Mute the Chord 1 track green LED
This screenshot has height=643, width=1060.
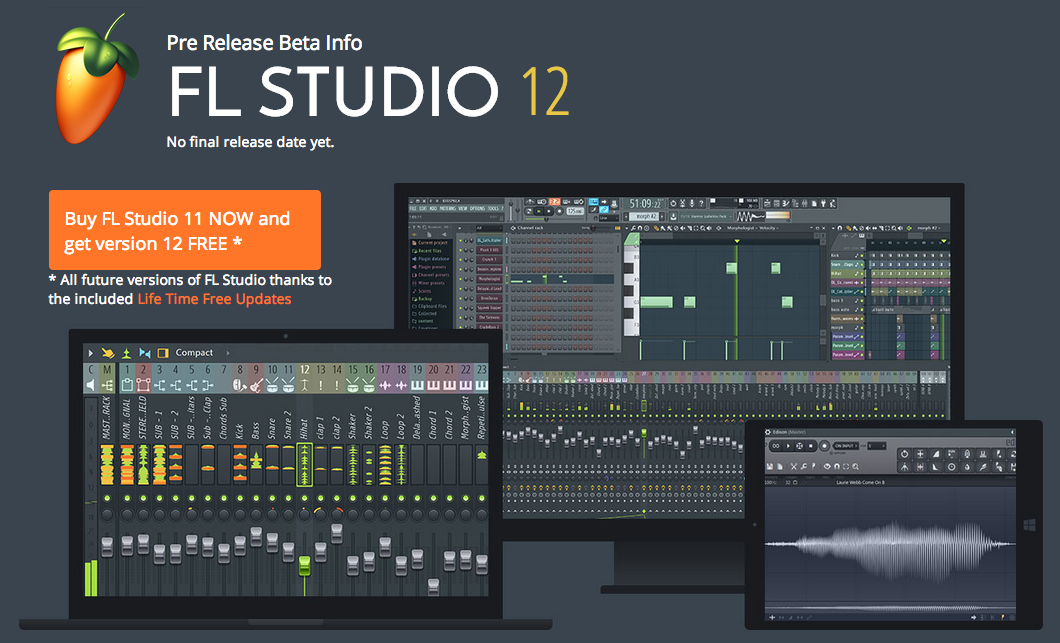[x=433, y=498]
